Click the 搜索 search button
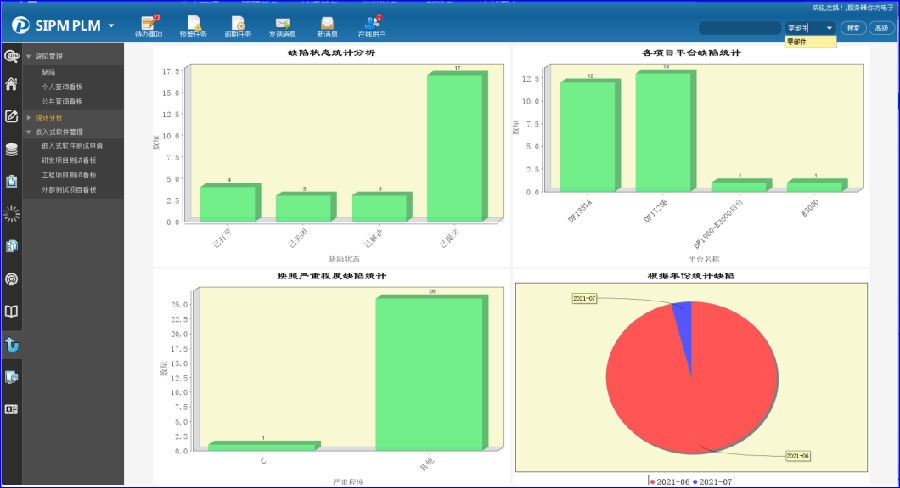Image resolution: width=900 pixels, height=488 pixels. coord(852,28)
